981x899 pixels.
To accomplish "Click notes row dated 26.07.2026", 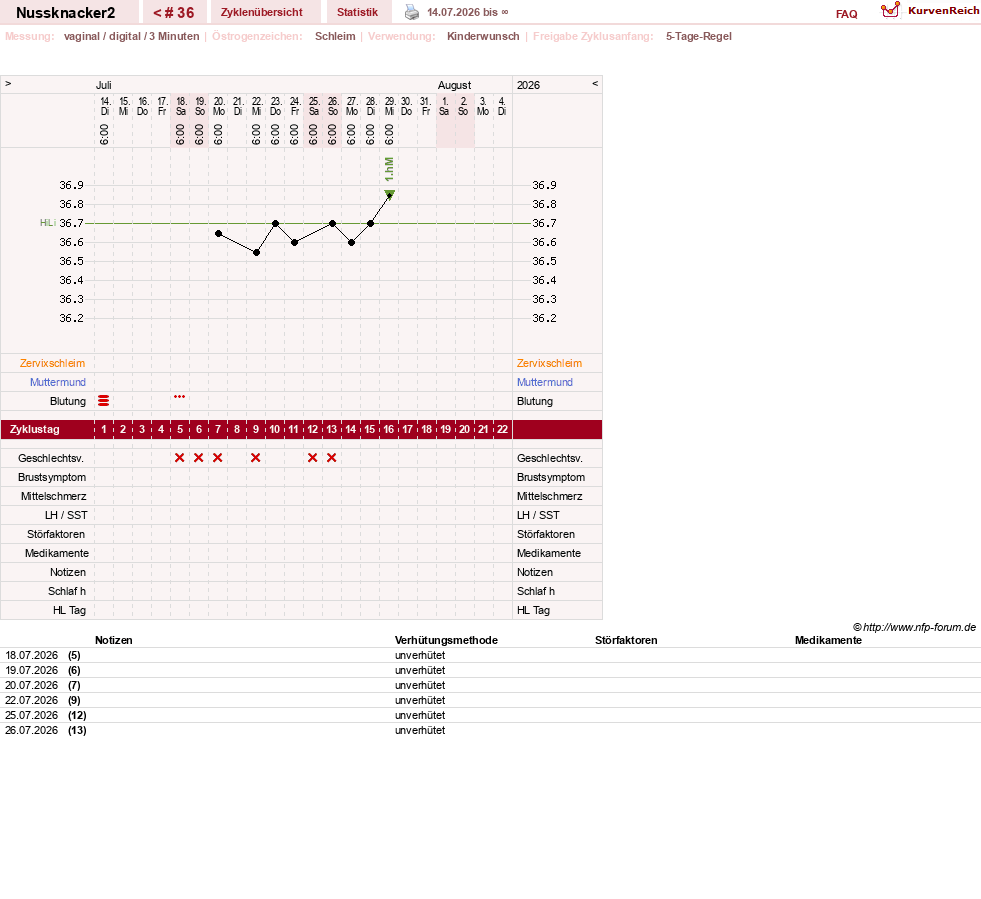I will [x=490, y=730].
